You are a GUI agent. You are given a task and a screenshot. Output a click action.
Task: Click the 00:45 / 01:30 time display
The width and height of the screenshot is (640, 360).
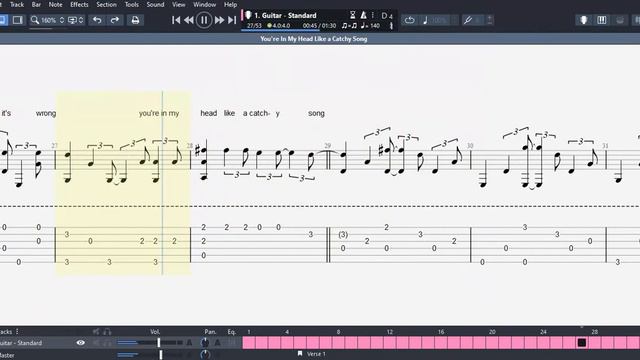[319, 26]
